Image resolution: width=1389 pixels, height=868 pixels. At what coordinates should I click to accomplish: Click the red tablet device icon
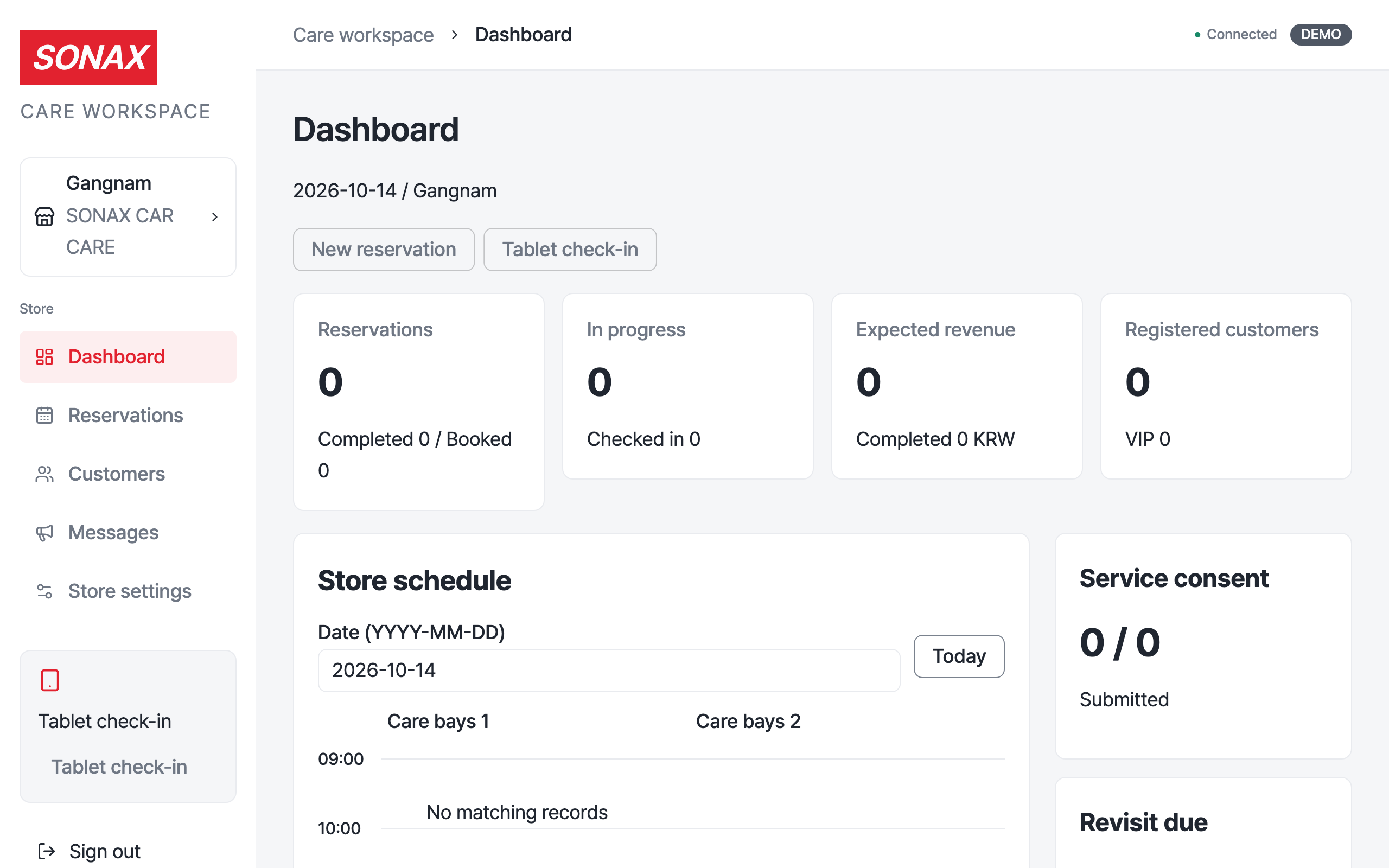click(50, 680)
